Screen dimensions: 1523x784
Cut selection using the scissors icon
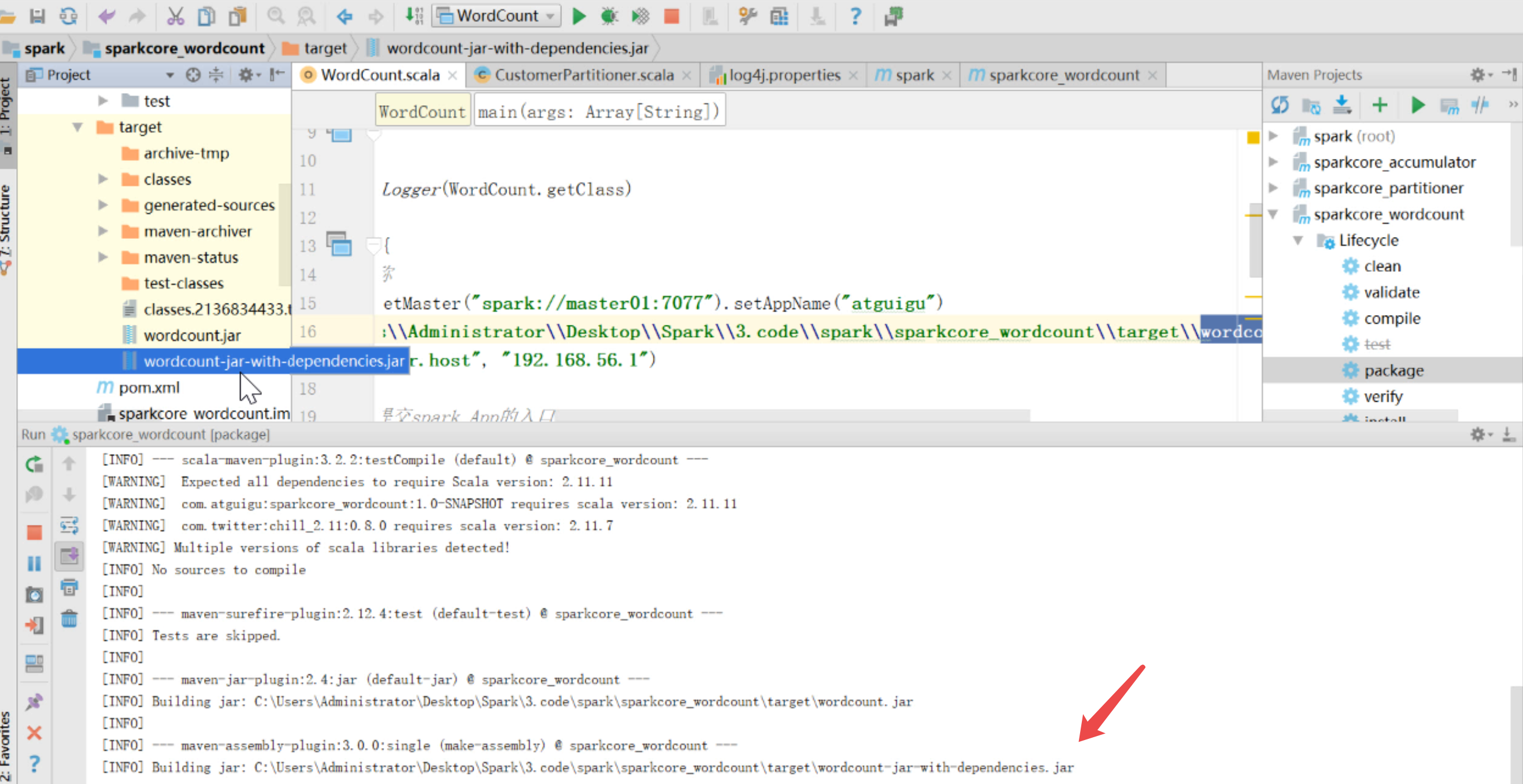175,16
